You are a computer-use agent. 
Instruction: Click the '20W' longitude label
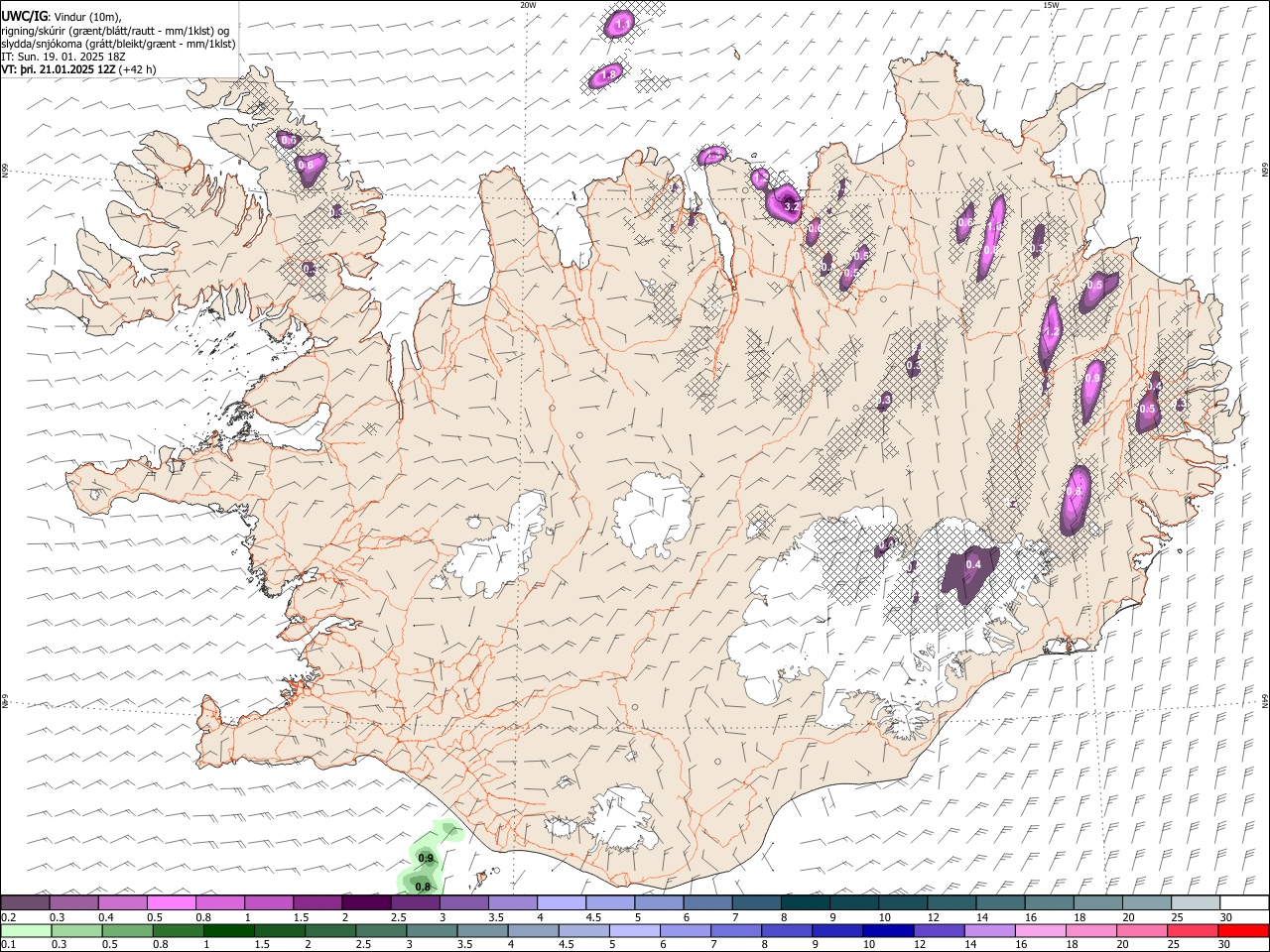pos(528,5)
